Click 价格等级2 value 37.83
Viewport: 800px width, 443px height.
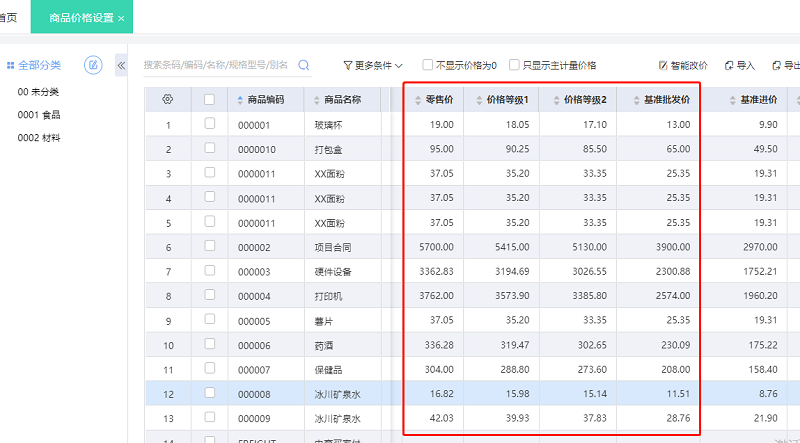pos(595,419)
